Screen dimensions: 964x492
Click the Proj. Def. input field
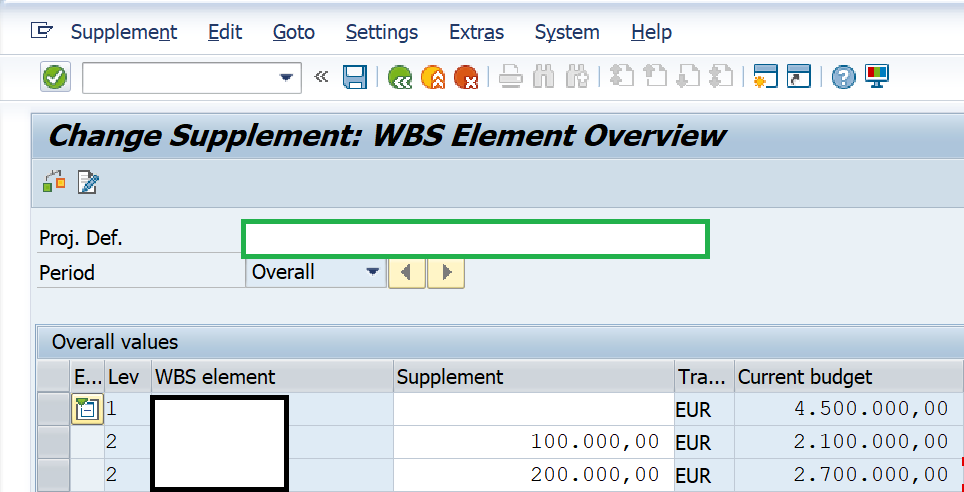click(475, 239)
